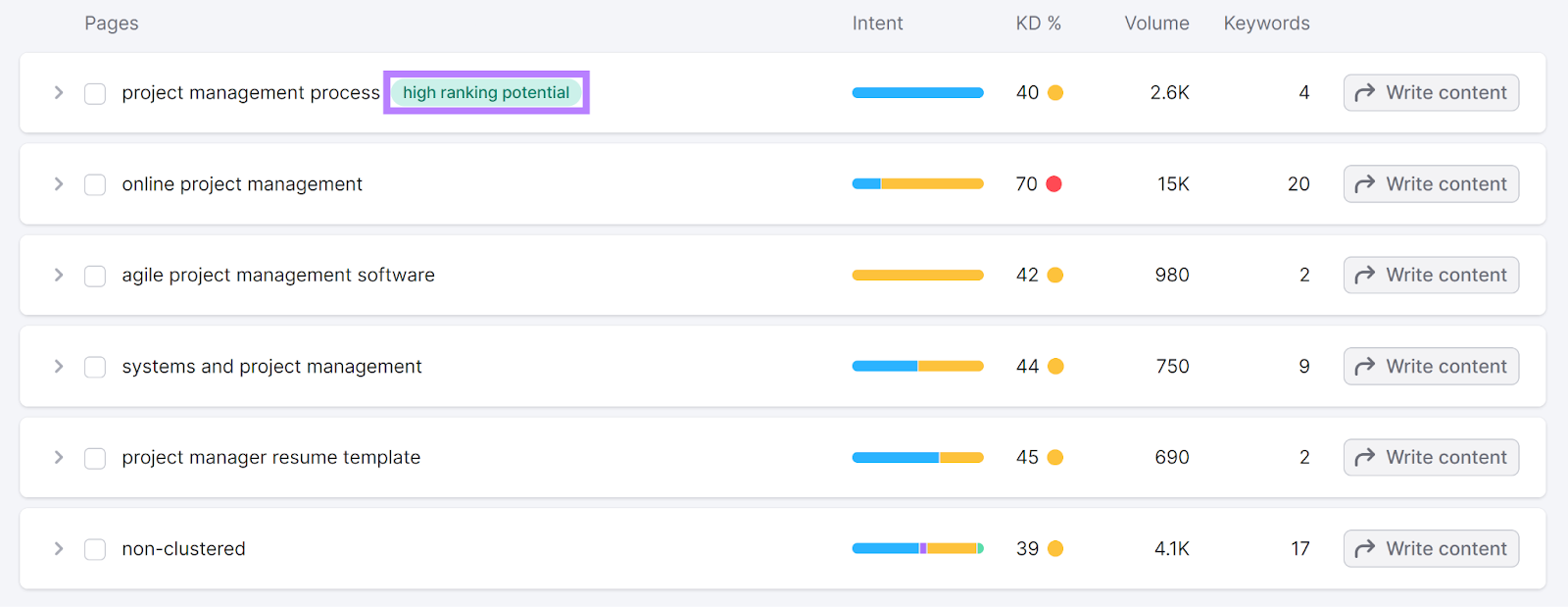Expand the online project management row
Image resolution: width=1568 pixels, height=607 pixels.
pos(59,184)
